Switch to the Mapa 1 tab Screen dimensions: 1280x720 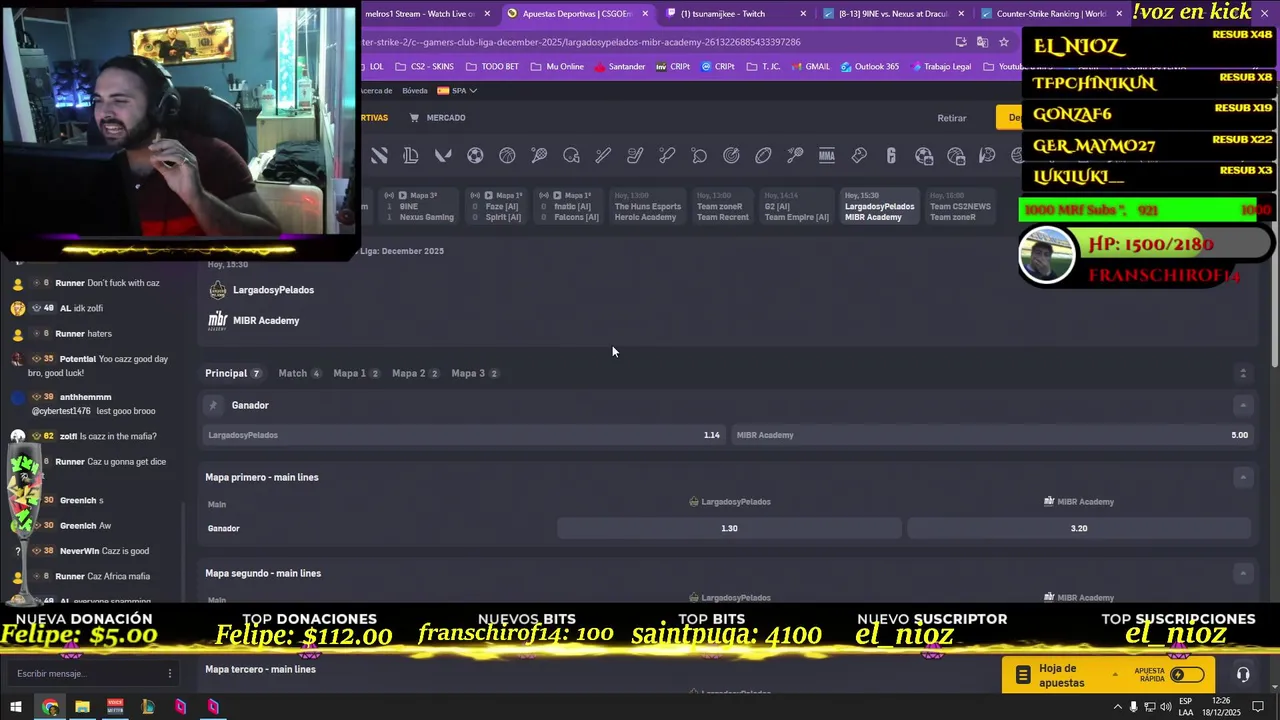pos(356,373)
